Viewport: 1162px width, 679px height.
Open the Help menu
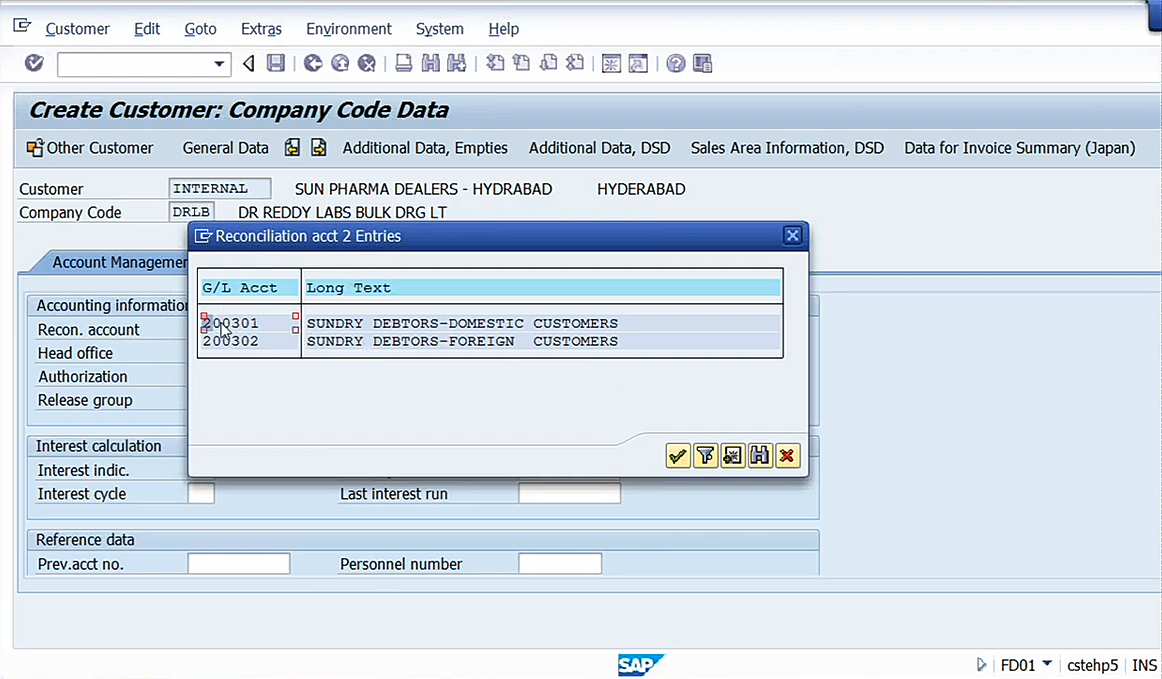(504, 29)
